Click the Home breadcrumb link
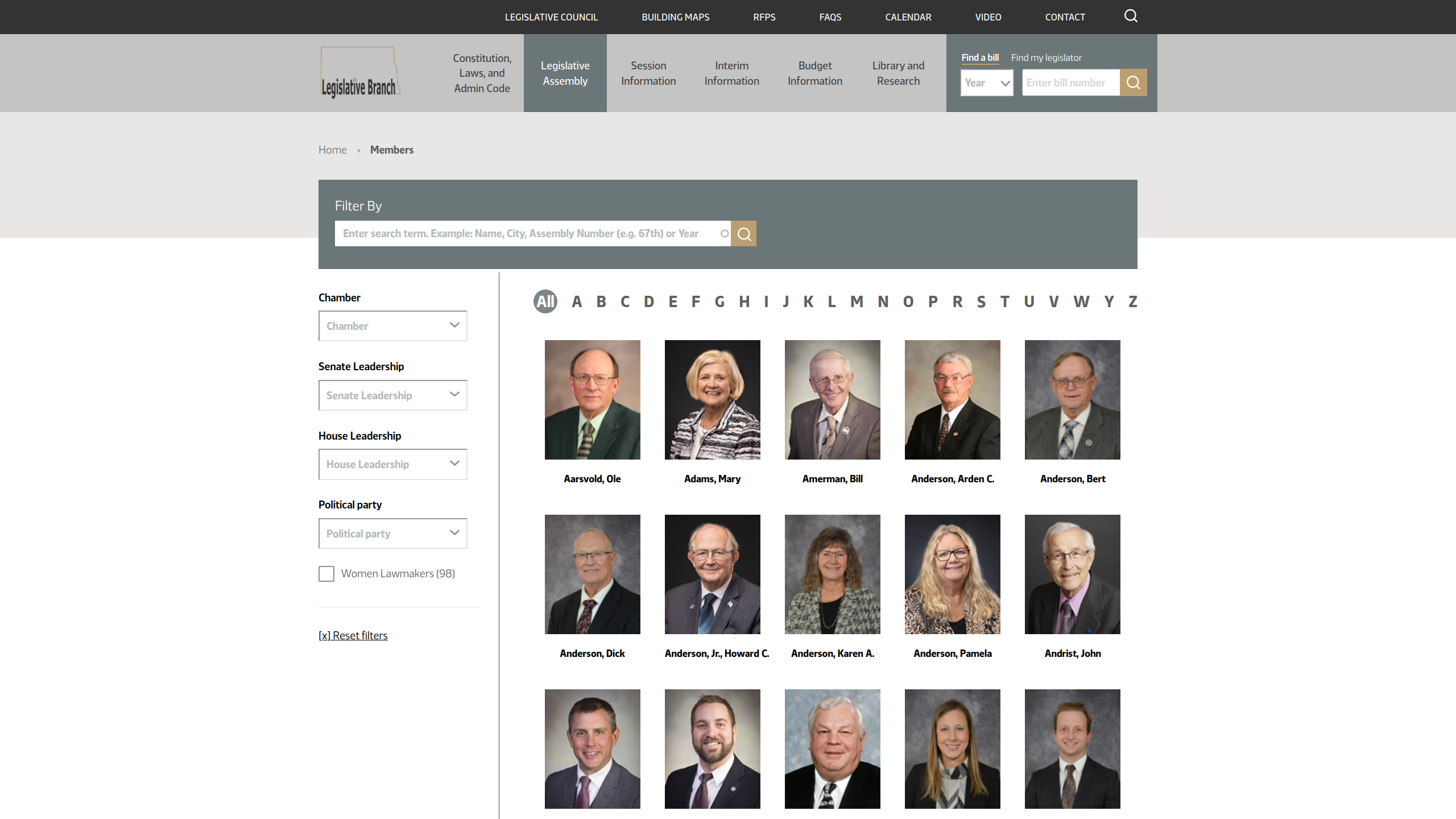 (x=333, y=149)
